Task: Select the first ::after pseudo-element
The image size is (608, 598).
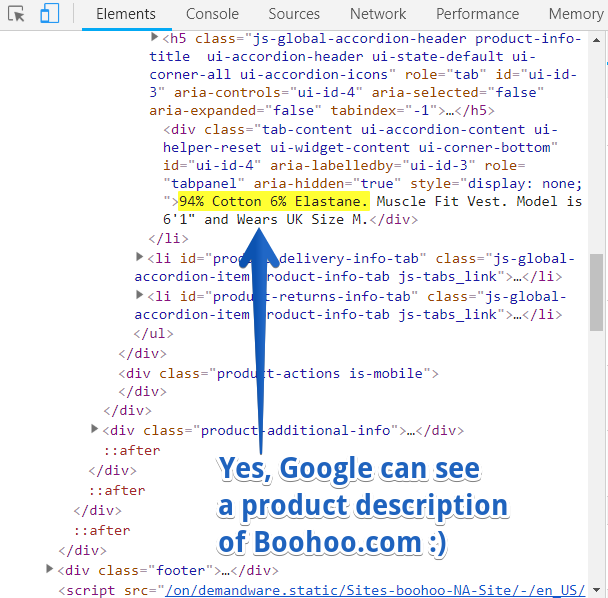Action: (131, 450)
